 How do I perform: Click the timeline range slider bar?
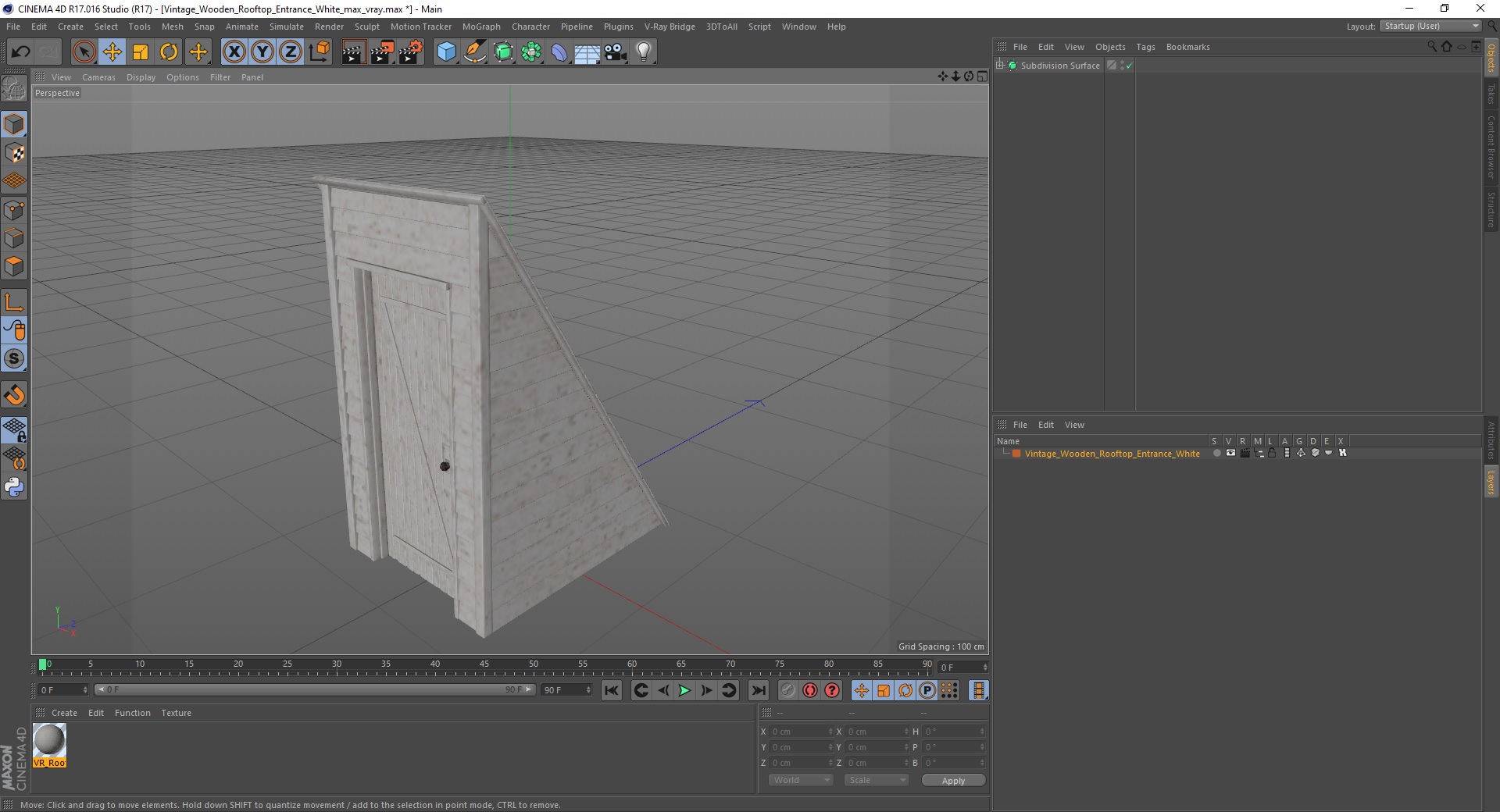click(315, 689)
